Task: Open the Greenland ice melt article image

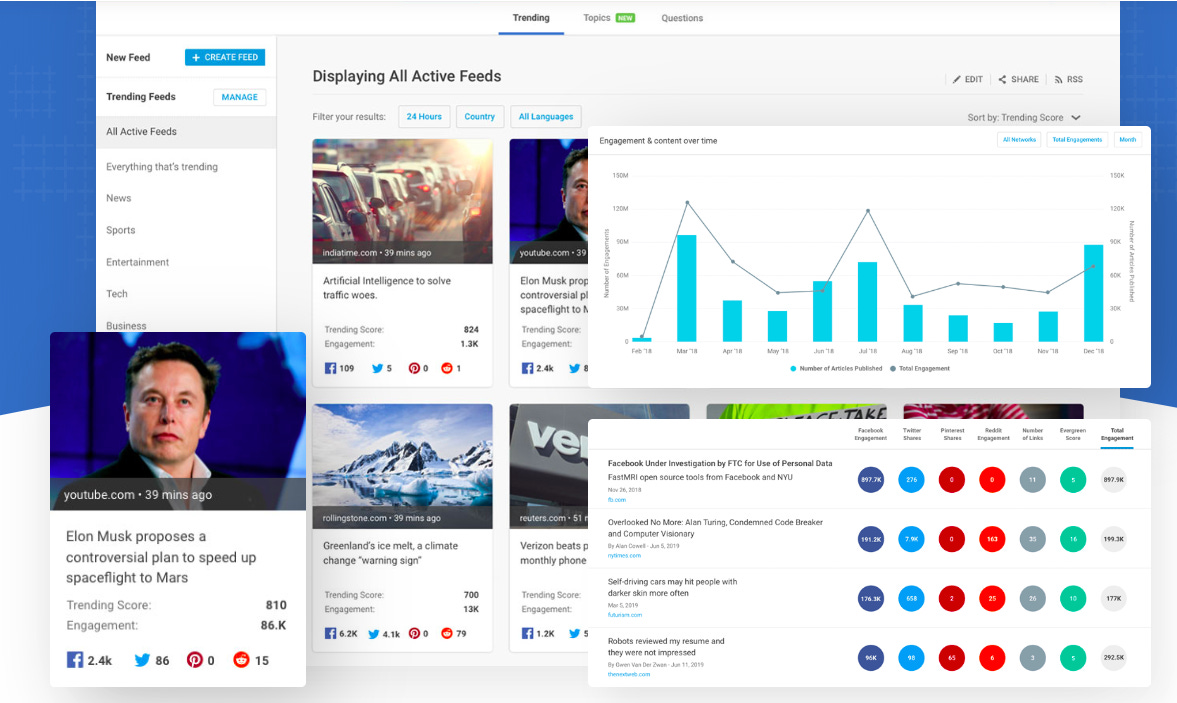Action: pos(402,466)
